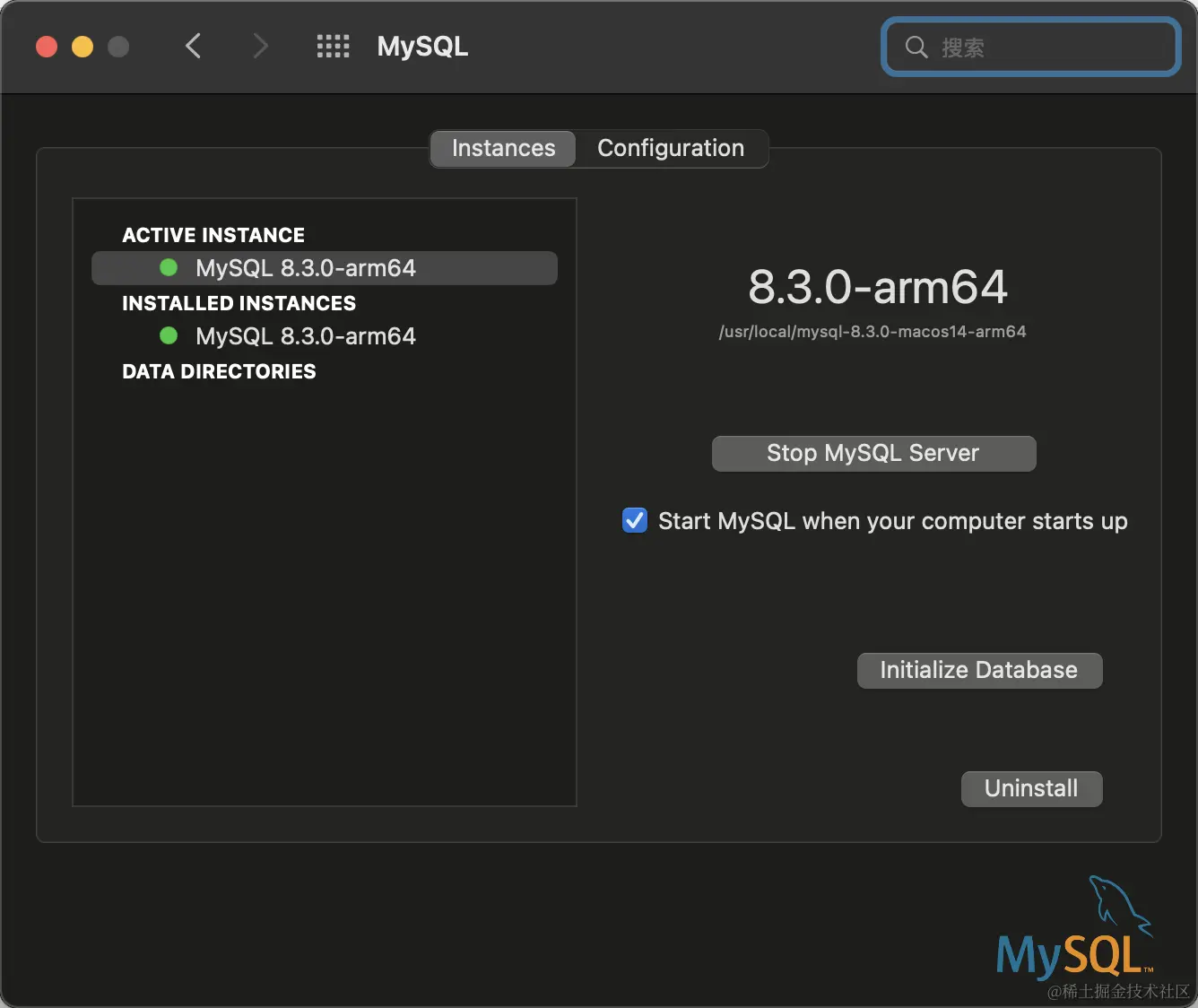
Task: Uncheck Start MySQL when computer starts up
Action: 635,520
